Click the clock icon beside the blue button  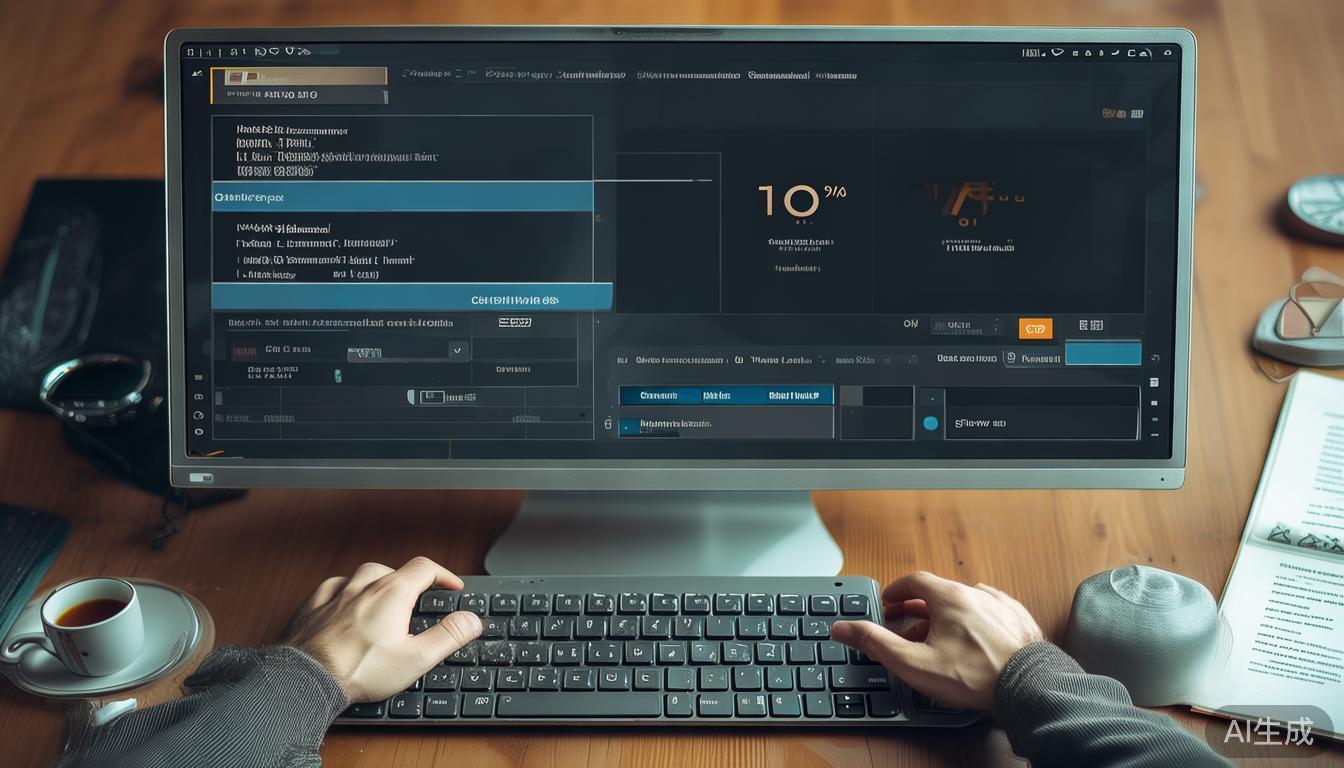coord(1011,357)
